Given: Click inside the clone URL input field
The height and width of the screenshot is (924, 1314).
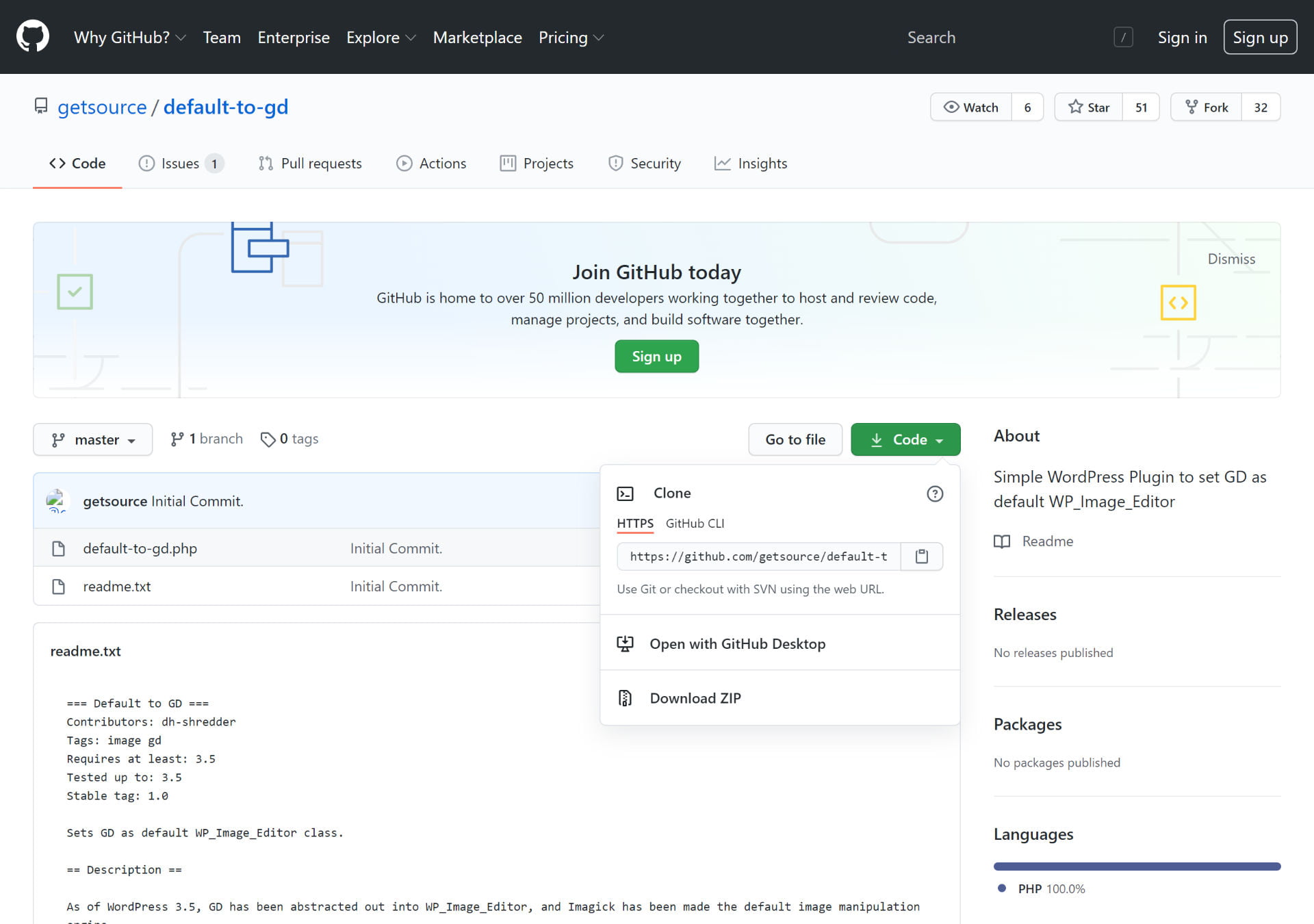Looking at the screenshot, I should pos(756,556).
